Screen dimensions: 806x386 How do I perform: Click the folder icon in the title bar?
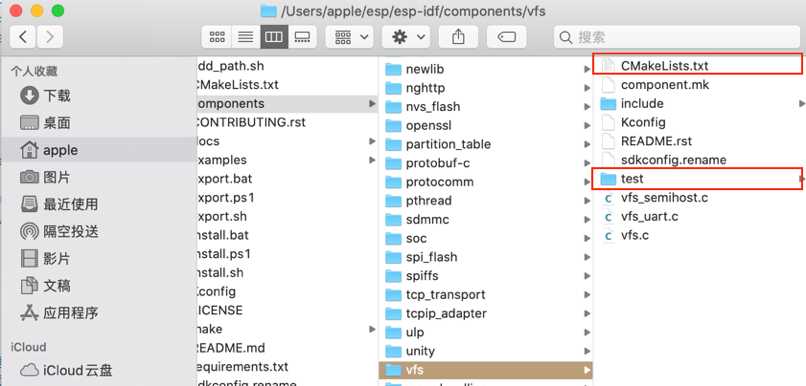pos(268,10)
